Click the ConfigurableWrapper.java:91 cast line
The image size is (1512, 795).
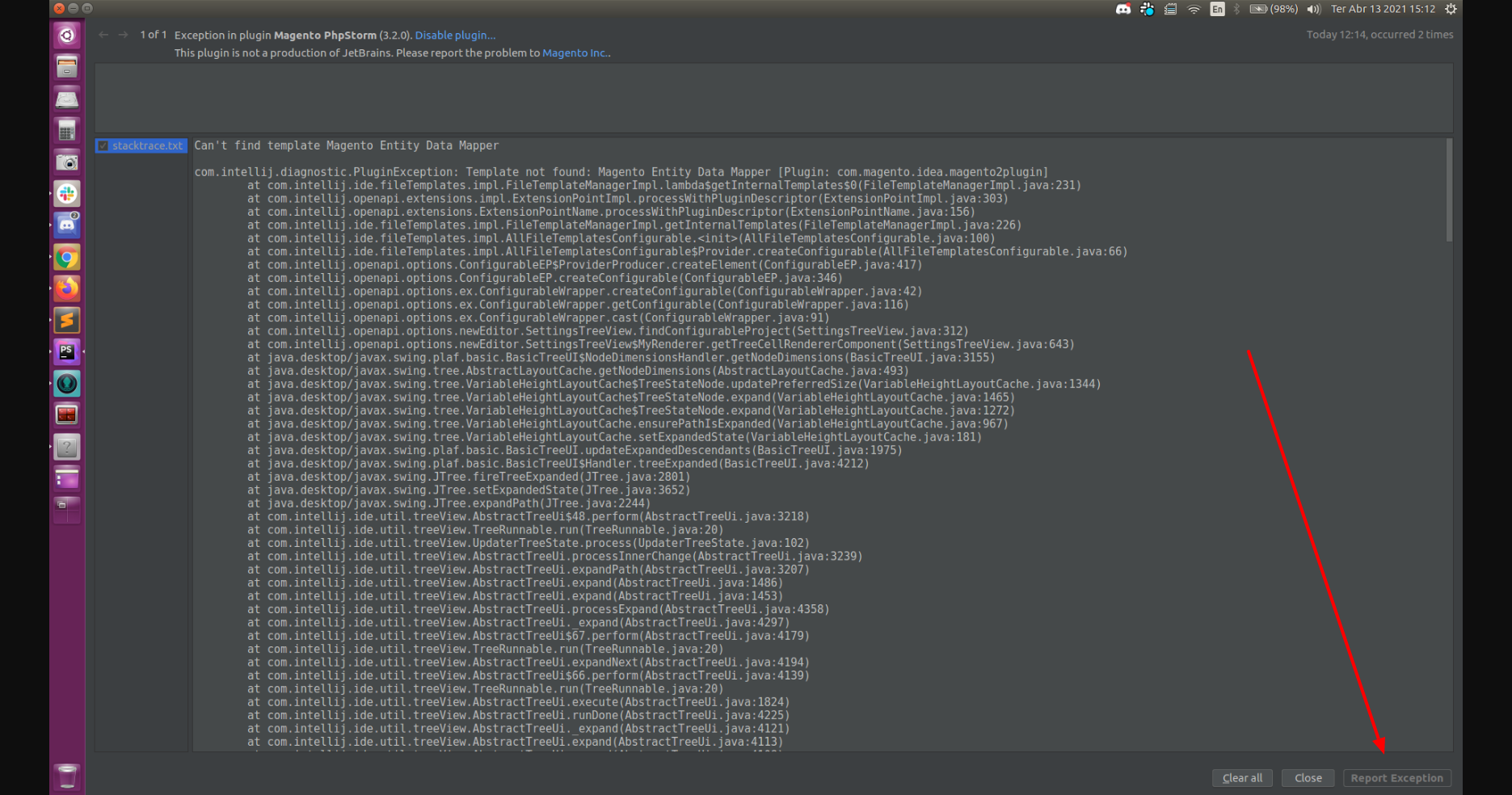point(538,318)
